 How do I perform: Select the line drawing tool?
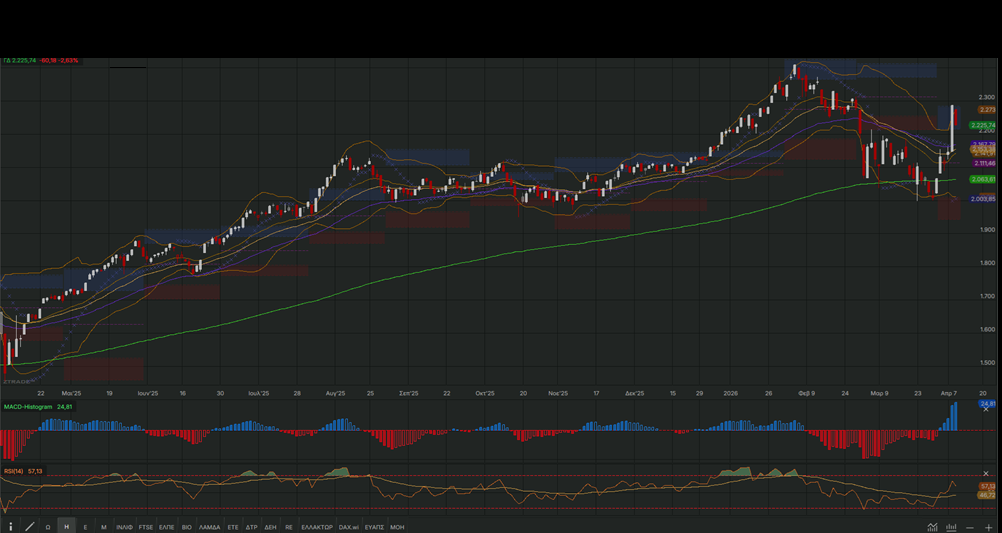tap(29, 527)
